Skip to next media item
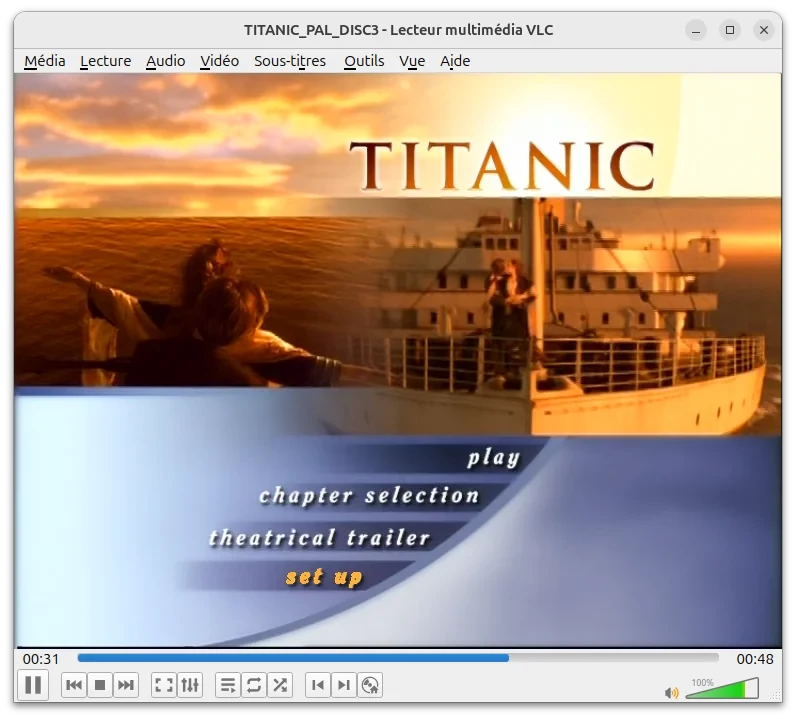The height and width of the screenshot is (719, 796). (126, 685)
